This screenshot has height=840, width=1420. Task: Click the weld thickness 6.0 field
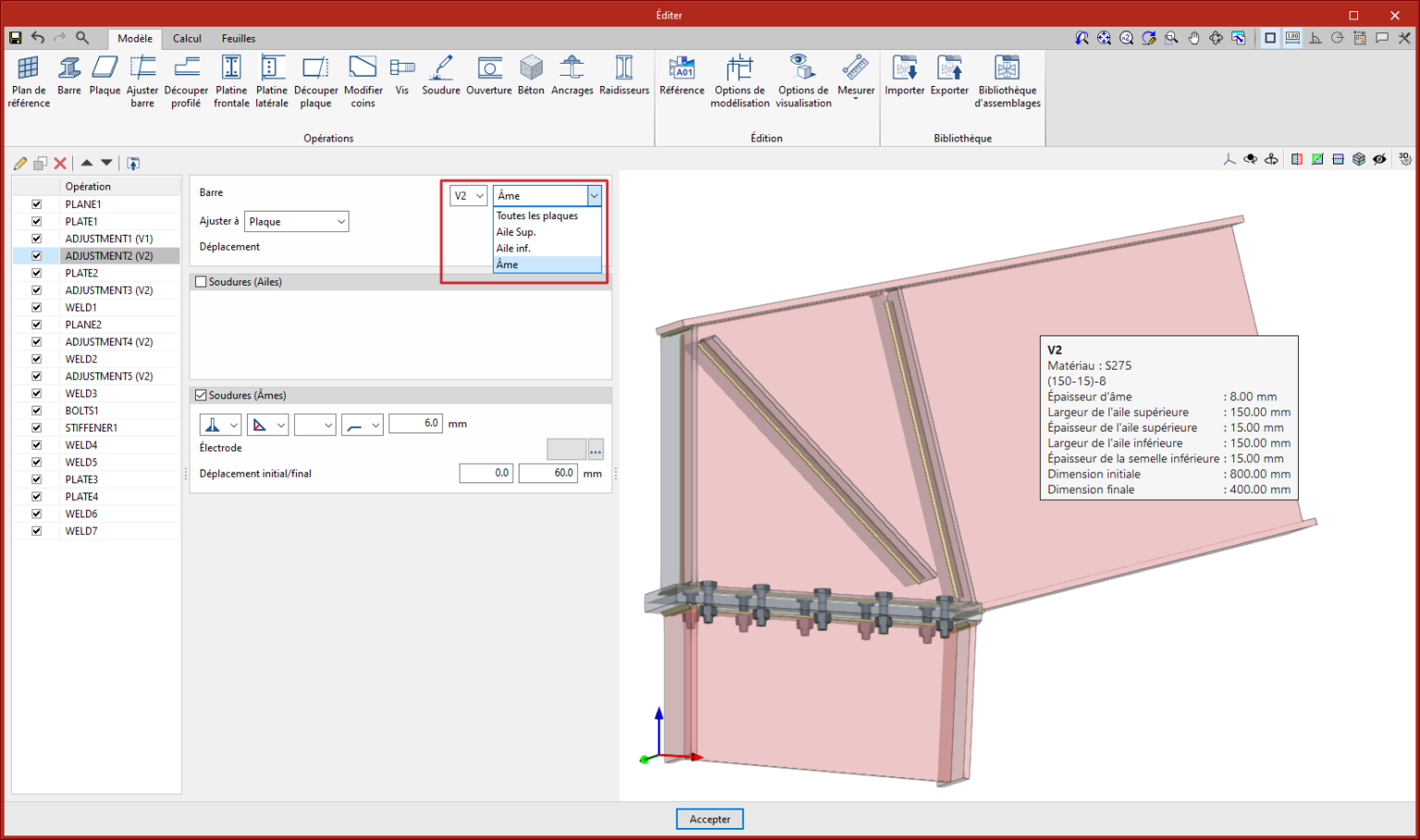[415, 423]
